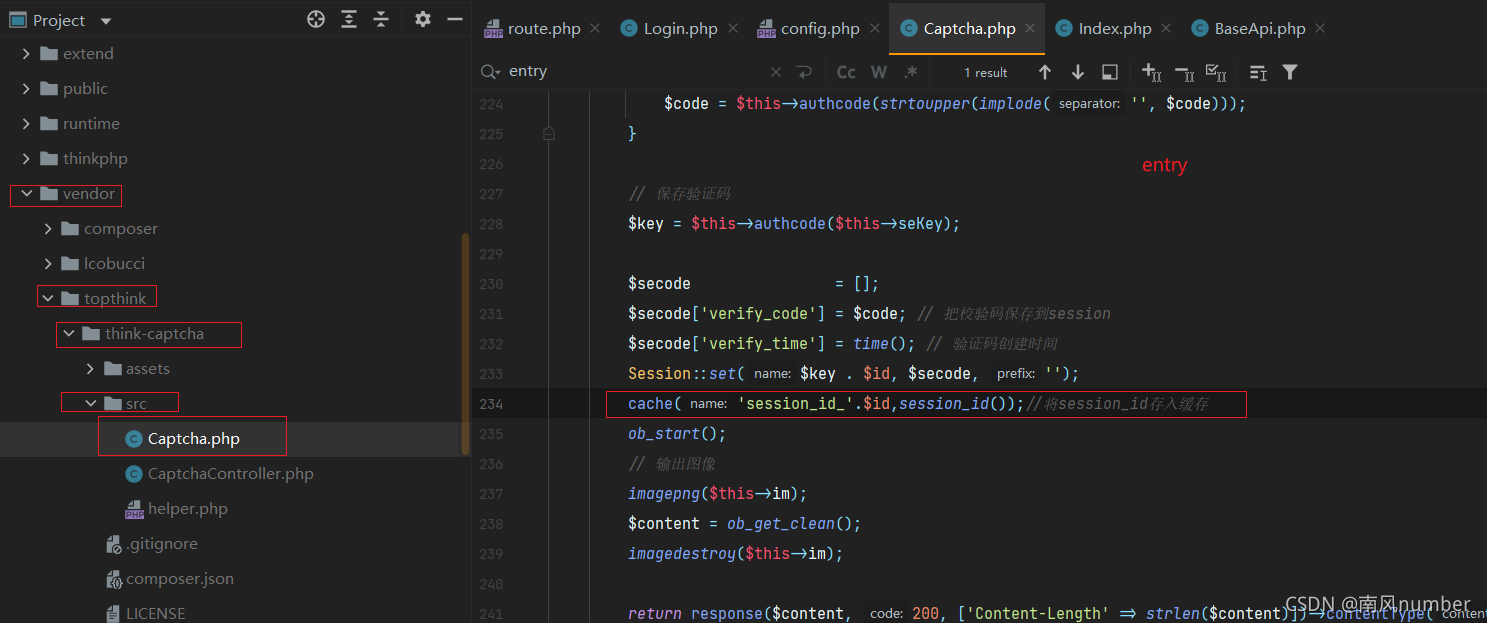The width and height of the screenshot is (1487, 623).
Task: Select CaptchaController.php in project tree
Action: [230, 474]
